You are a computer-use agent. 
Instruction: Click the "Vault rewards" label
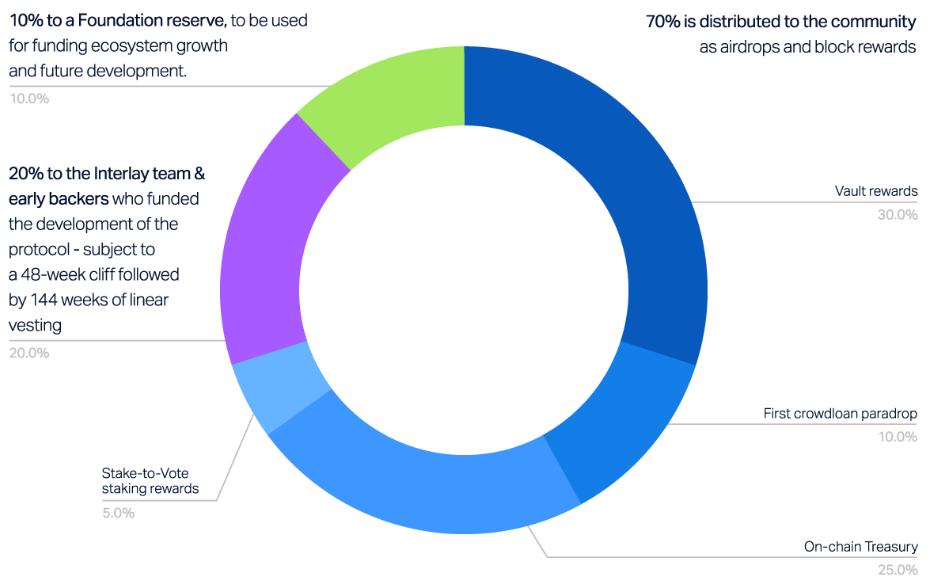coord(876,191)
